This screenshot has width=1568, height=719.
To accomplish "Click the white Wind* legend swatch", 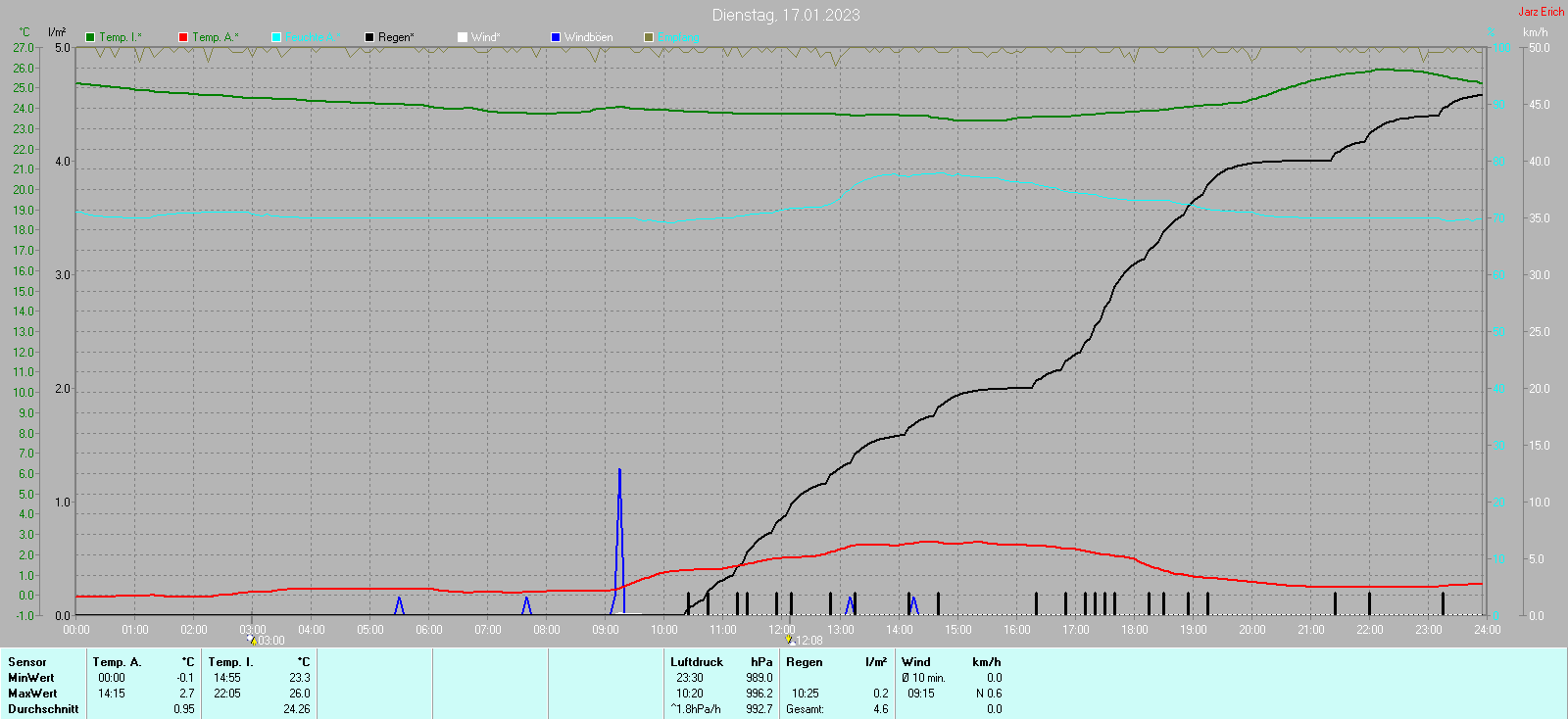I will pyautogui.click(x=463, y=37).
